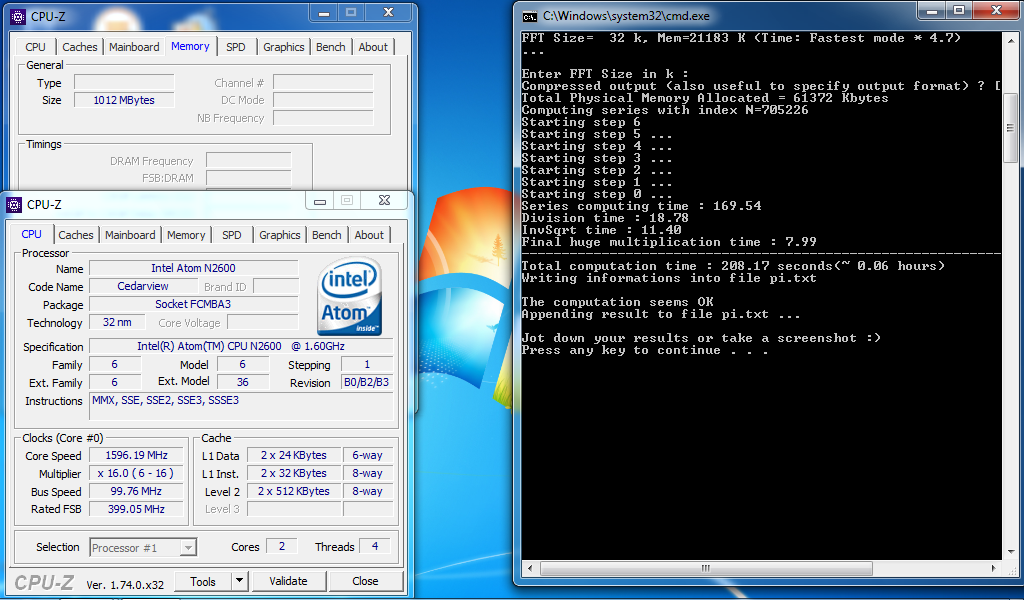Click the Technology value '32 nm'
This screenshot has width=1024, height=600.
pyautogui.click(x=118, y=323)
